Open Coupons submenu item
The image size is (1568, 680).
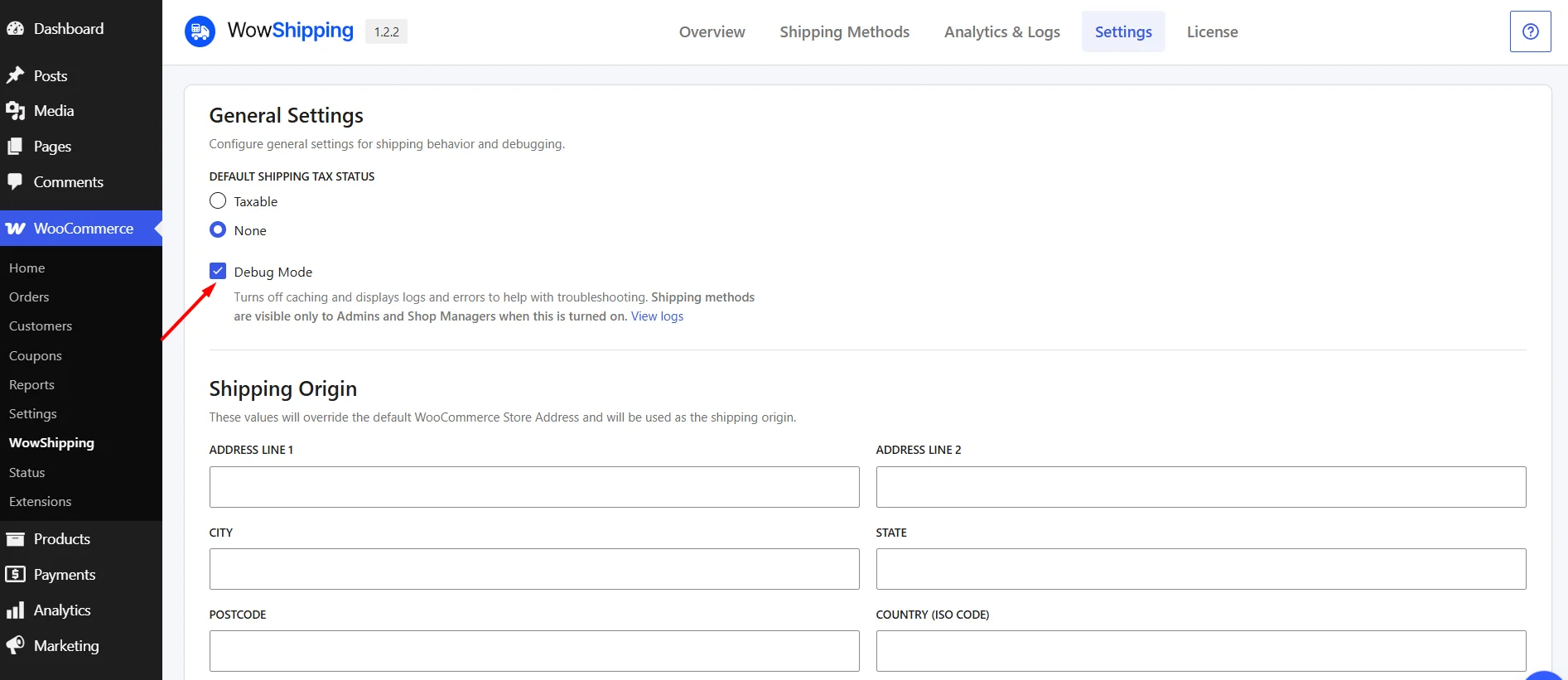point(36,355)
